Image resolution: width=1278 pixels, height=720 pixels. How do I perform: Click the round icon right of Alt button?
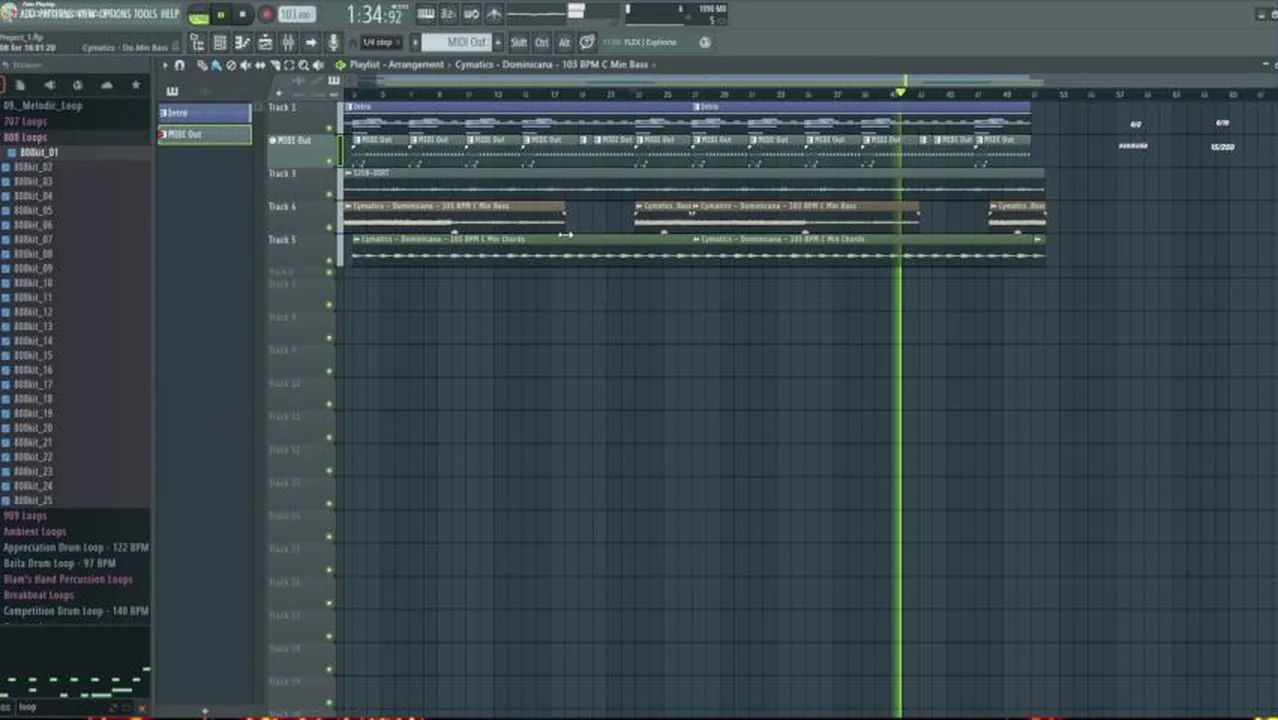click(587, 42)
